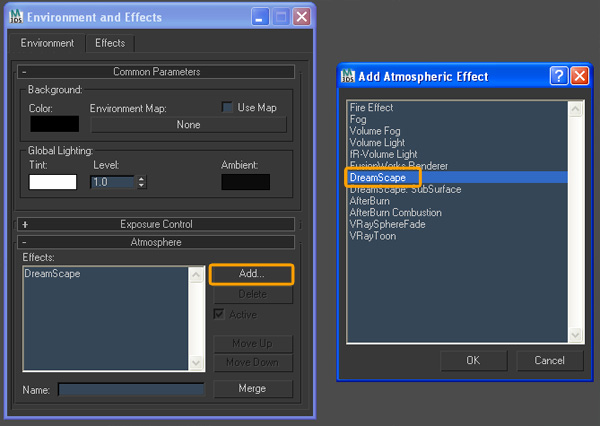Click the Move Up button
Screen dimensions: 600x426
pyautogui.click(x=253, y=343)
